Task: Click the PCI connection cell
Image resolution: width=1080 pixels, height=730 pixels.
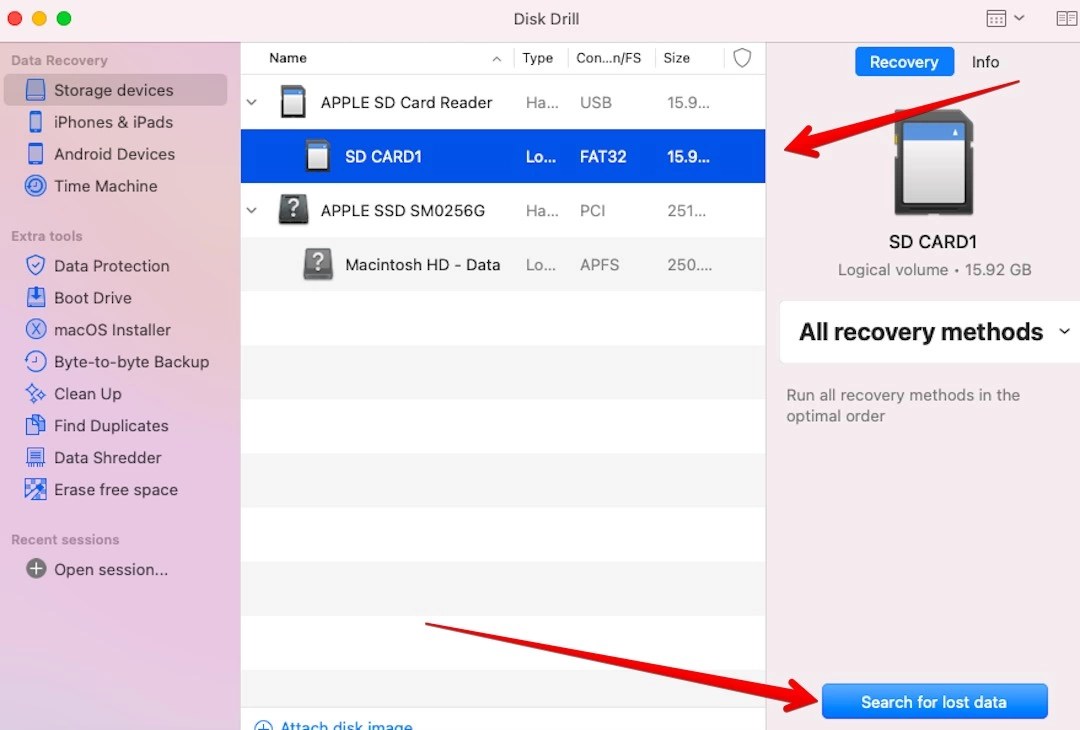Action: pos(592,210)
